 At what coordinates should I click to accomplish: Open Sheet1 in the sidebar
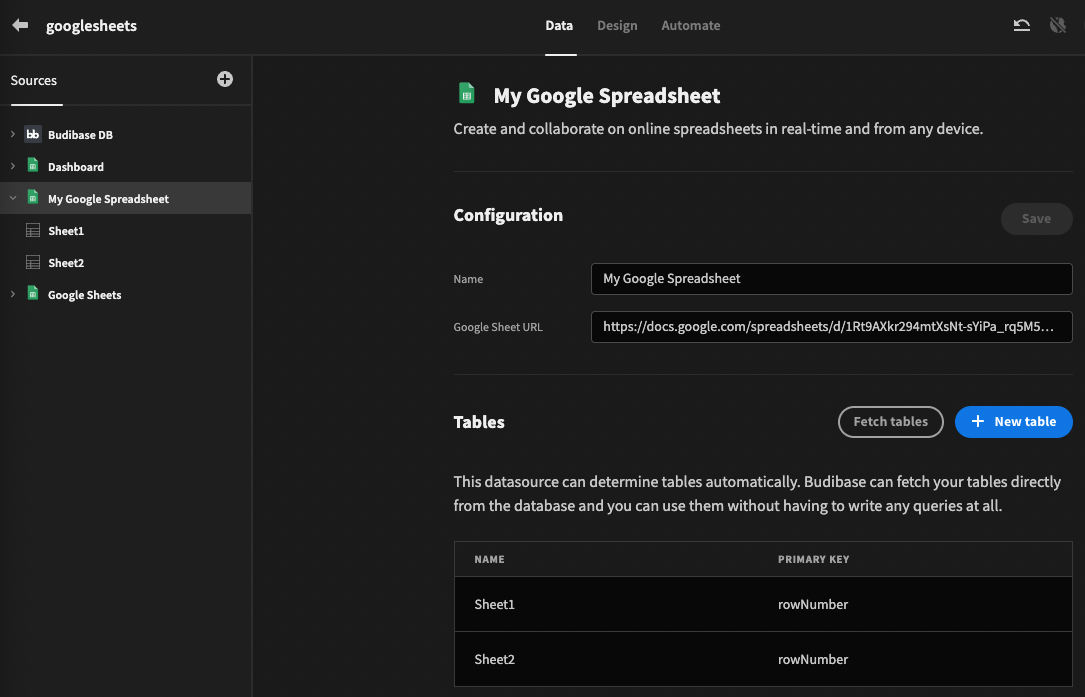click(125, 230)
